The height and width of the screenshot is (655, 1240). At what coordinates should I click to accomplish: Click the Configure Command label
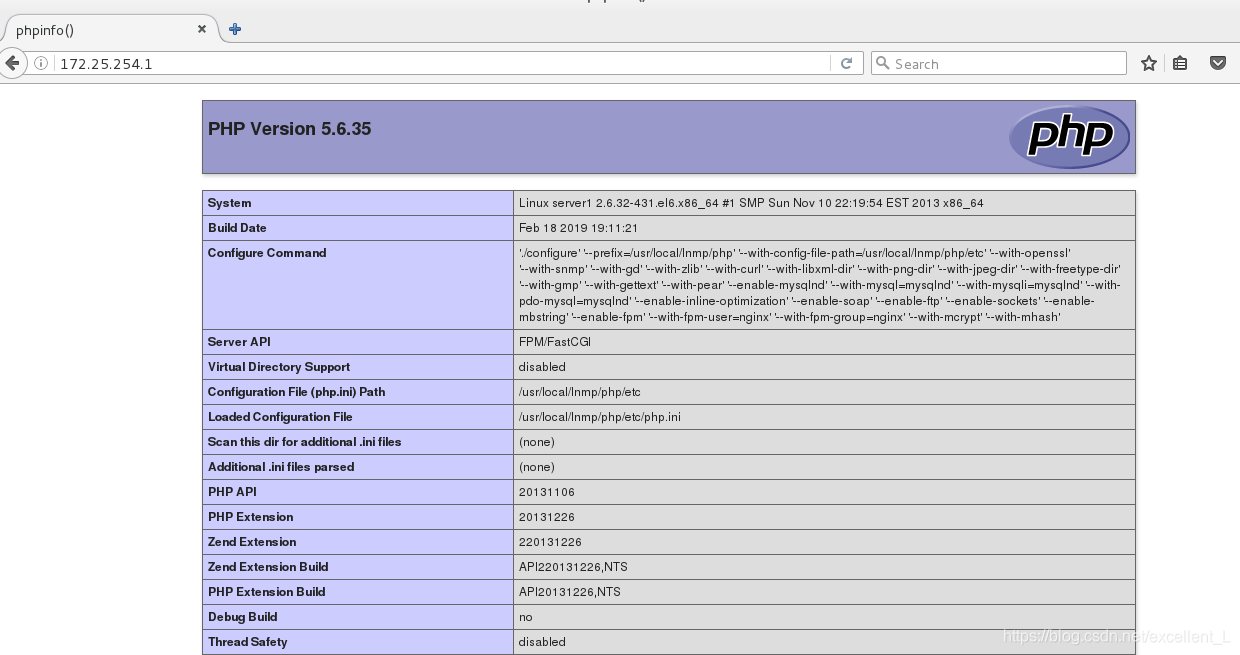pyautogui.click(x=267, y=253)
